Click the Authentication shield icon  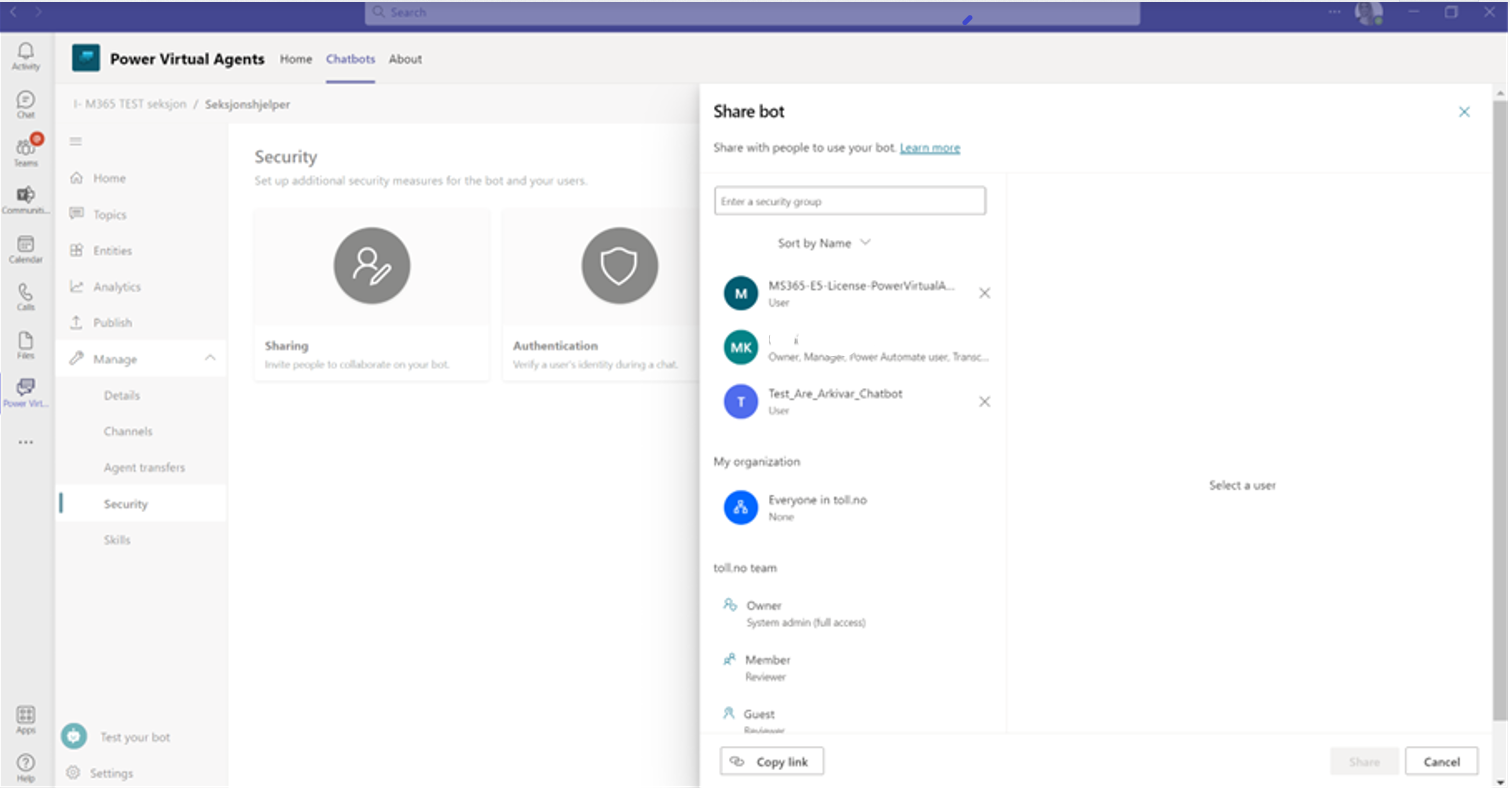pyautogui.click(x=620, y=266)
